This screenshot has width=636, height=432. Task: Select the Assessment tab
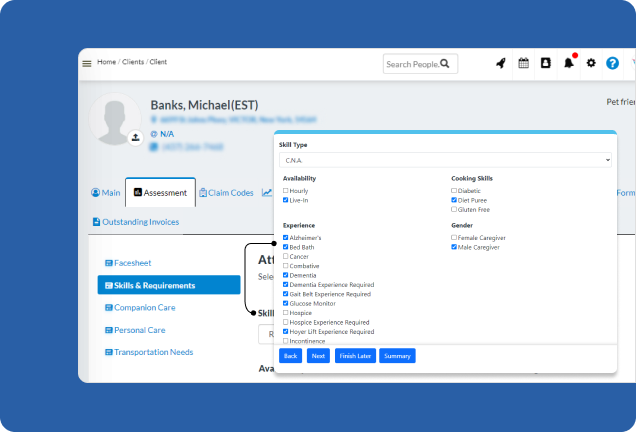tap(160, 193)
